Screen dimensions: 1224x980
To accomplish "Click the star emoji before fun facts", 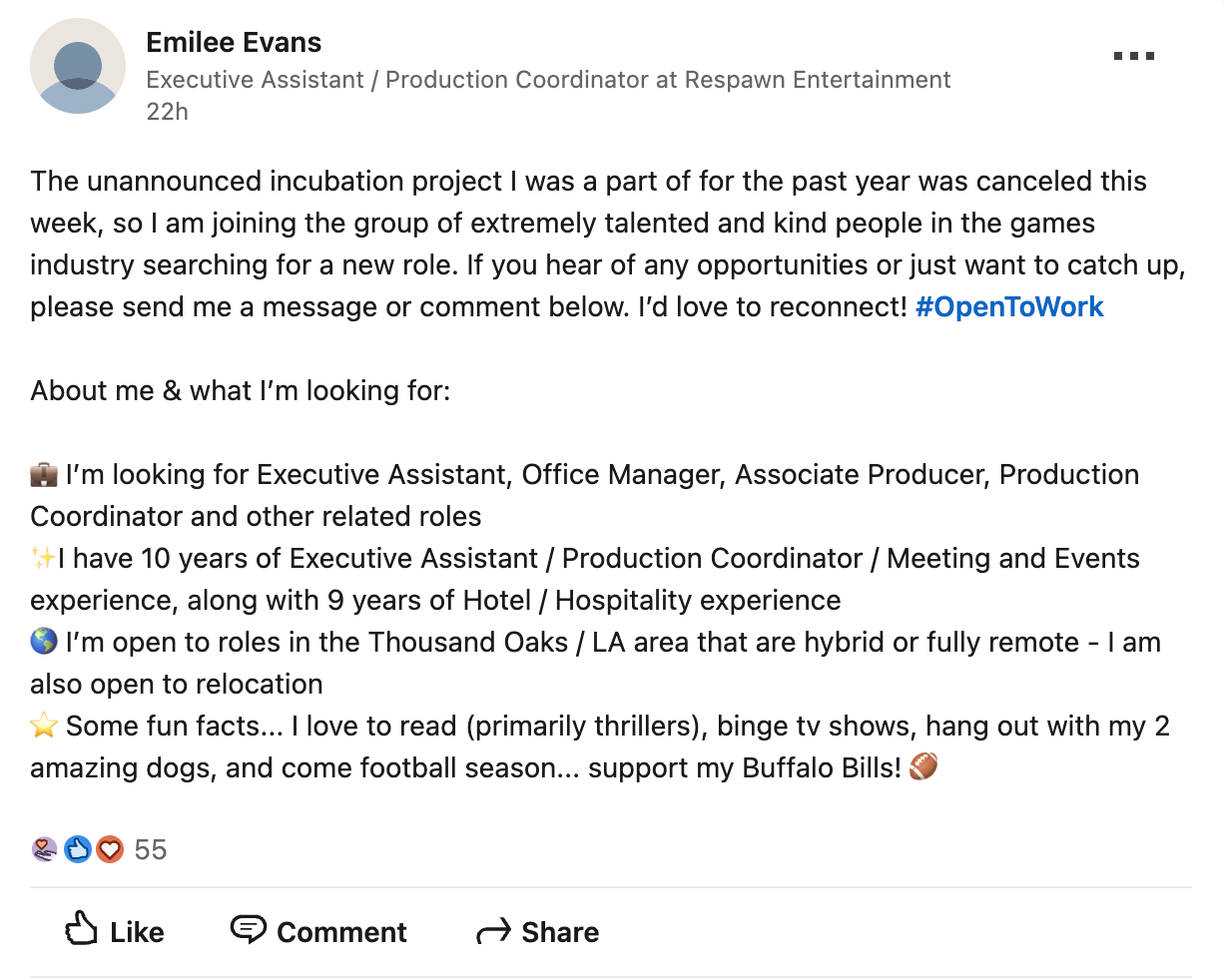I will 44,726.
